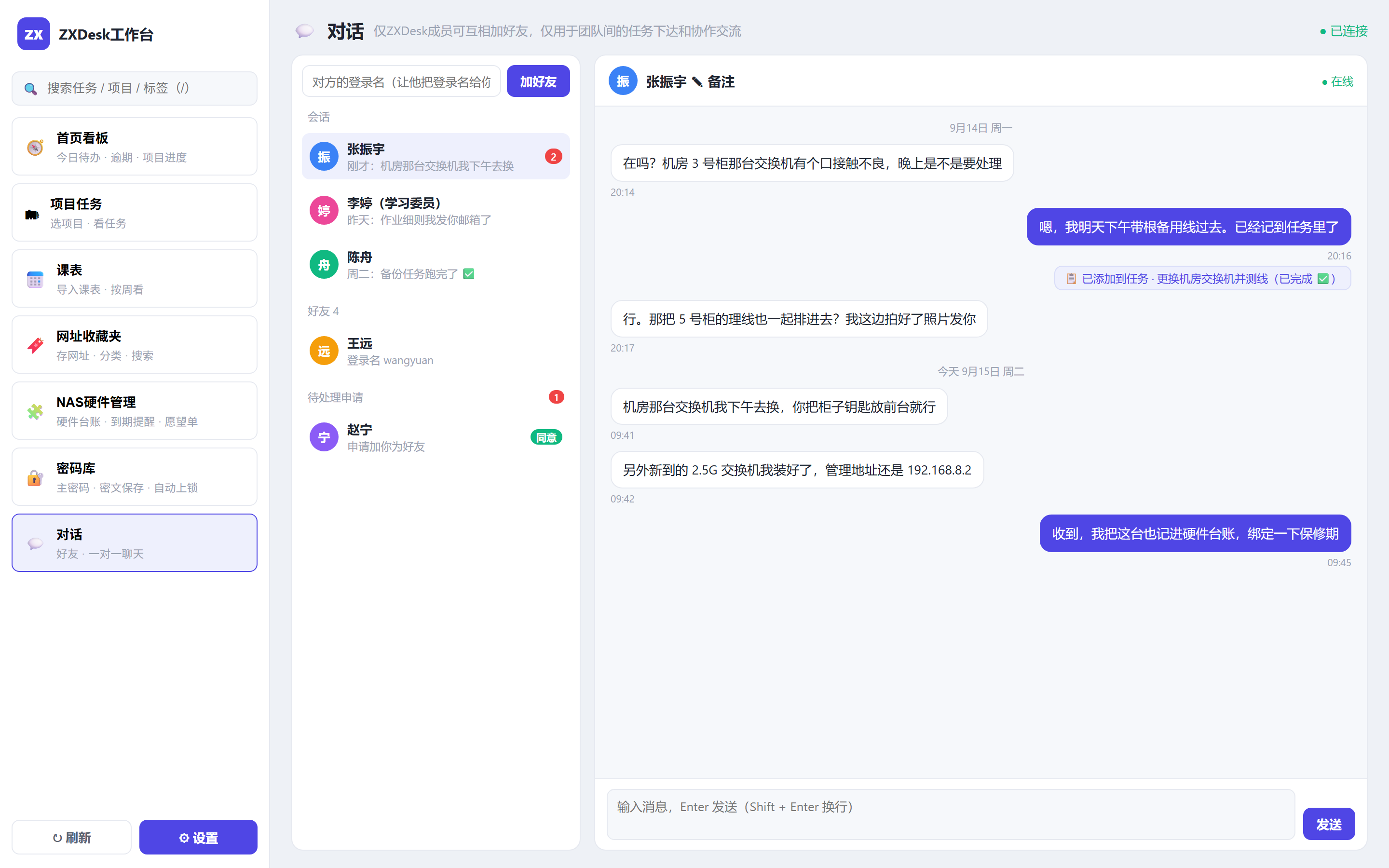Open 密码库 in the sidebar

134,476
